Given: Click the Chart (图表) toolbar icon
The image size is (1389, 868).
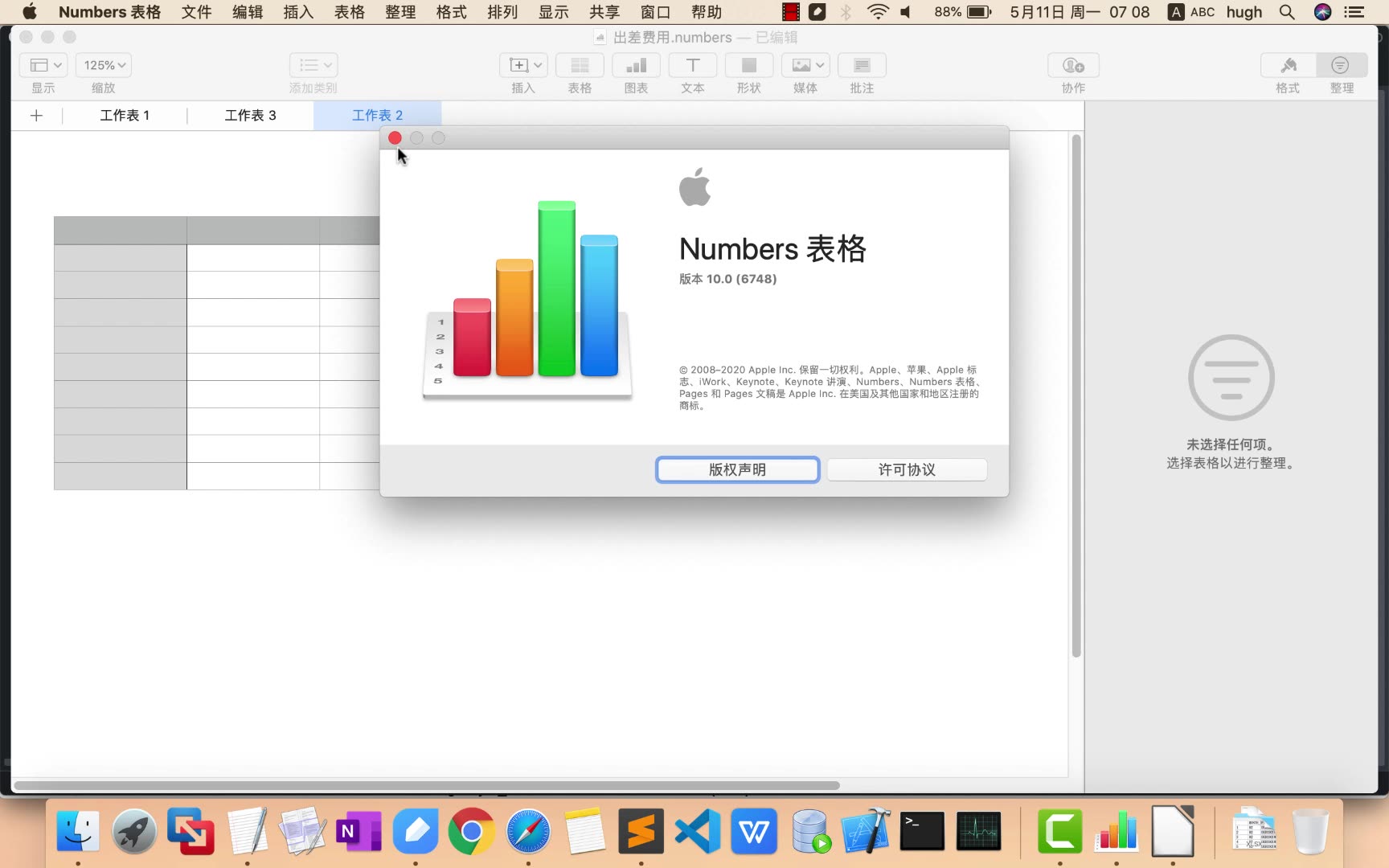Looking at the screenshot, I should 636,65.
